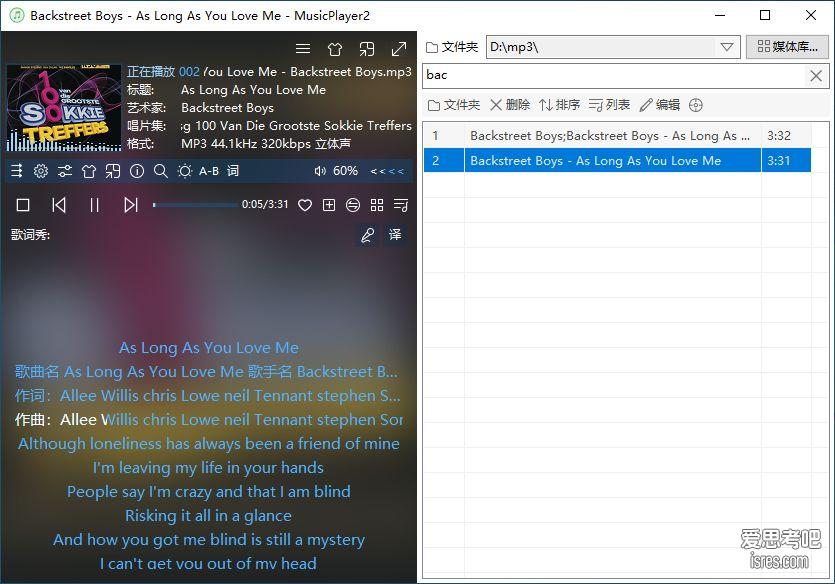The image size is (835, 584).
Task: Click the 'As Long As You Love Me' lyric title line
Action: (209, 348)
